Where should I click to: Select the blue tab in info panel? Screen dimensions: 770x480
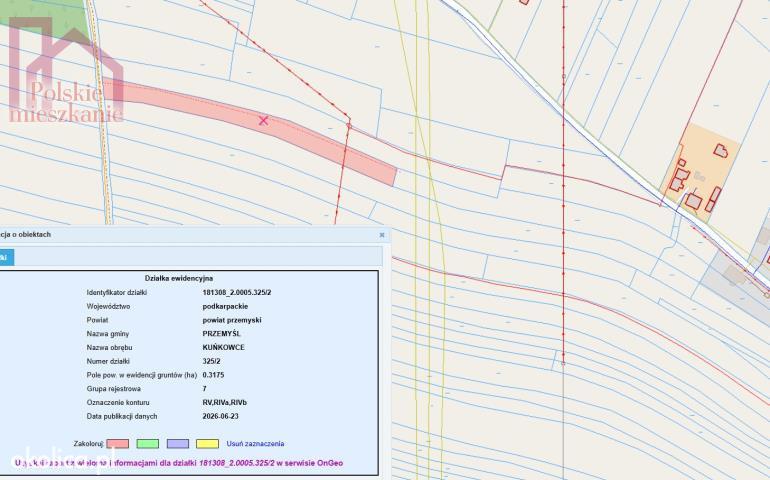6,257
